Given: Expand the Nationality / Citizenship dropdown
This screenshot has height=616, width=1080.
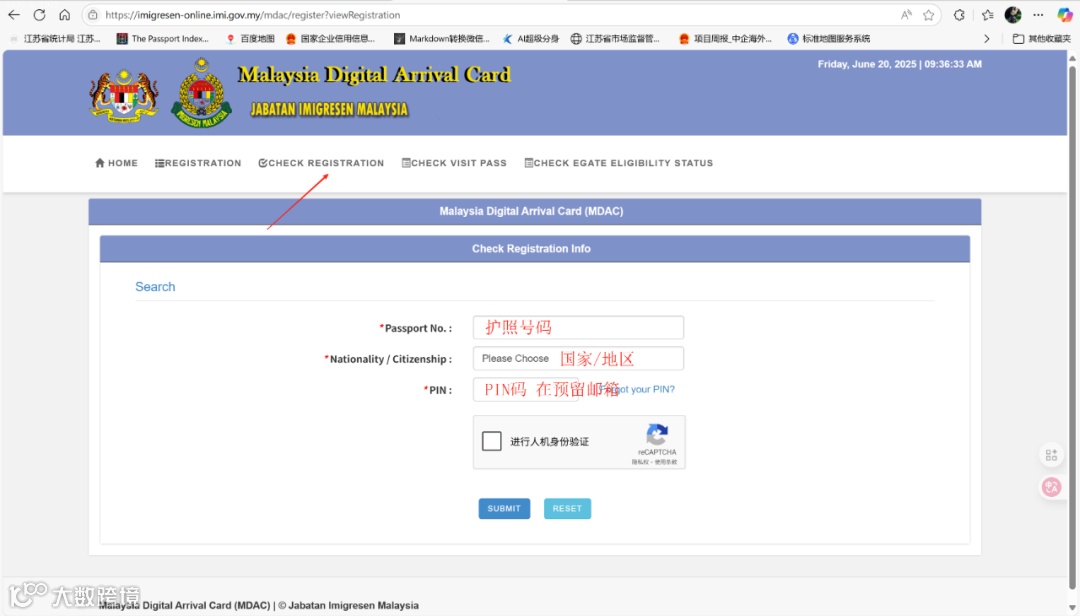Looking at the screenshot, I should [x=579, y=358].
